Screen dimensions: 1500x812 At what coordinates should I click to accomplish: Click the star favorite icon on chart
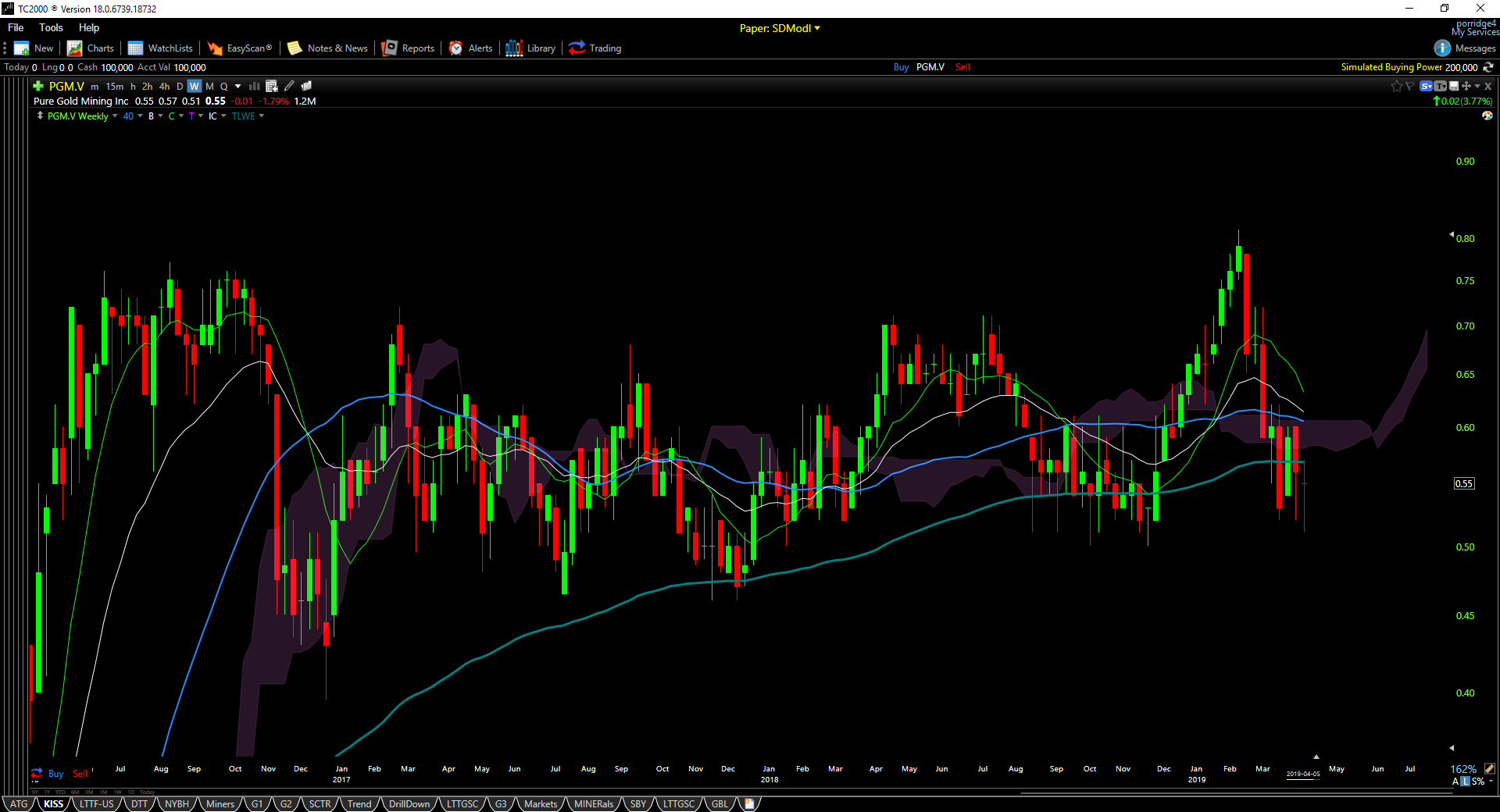(x=1396, y=86)
